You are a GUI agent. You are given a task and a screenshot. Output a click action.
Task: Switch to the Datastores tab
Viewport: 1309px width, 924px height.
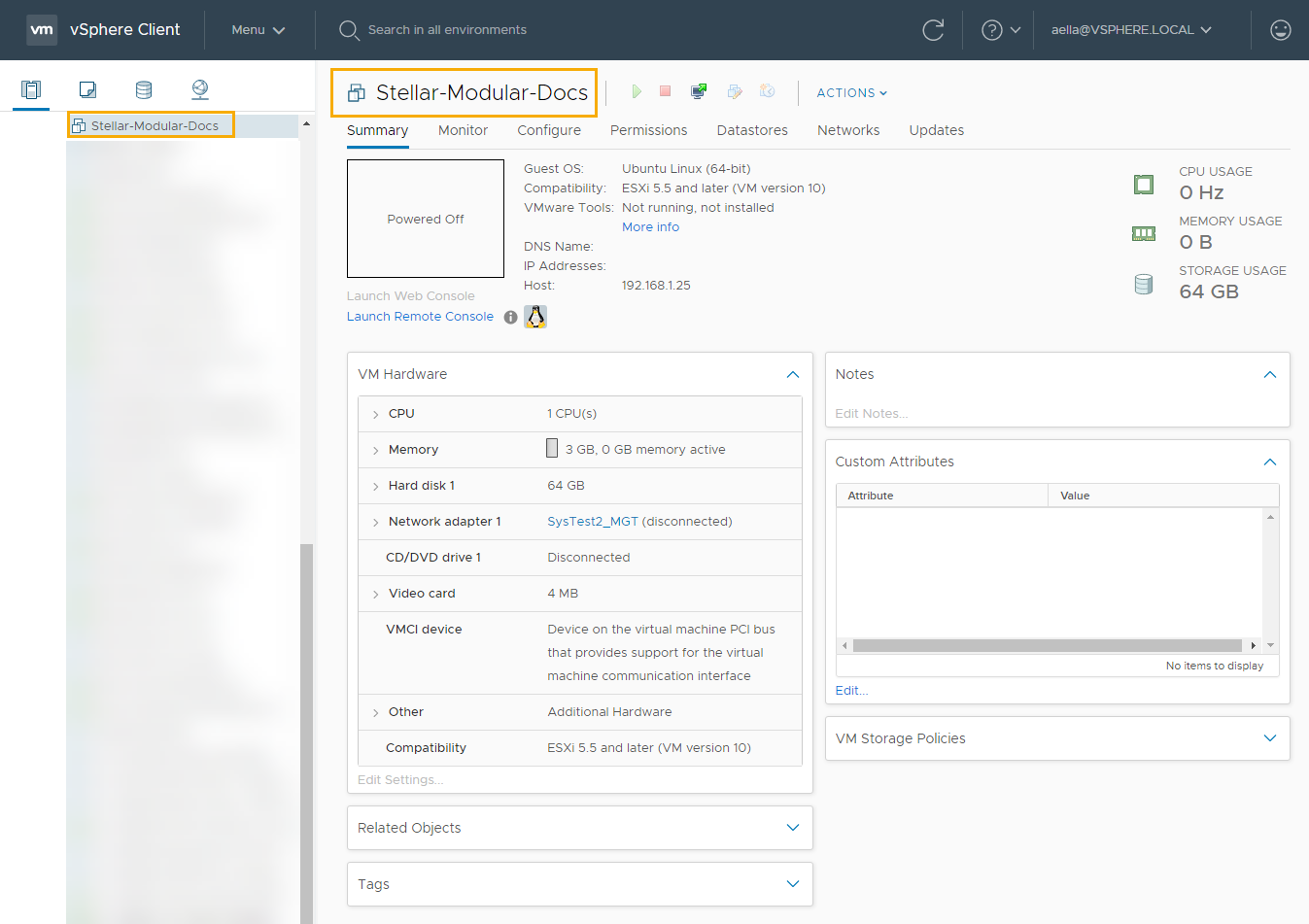(752, 130)
